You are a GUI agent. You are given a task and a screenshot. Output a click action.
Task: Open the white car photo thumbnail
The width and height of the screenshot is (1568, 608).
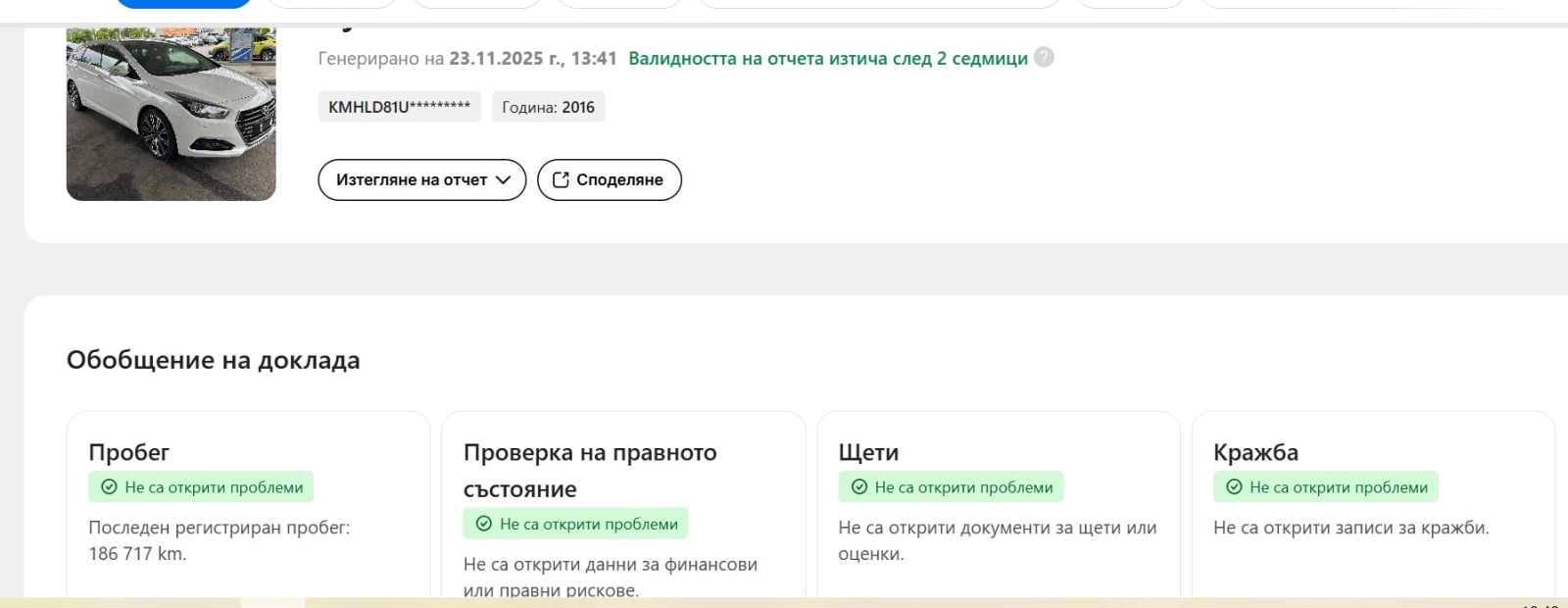coord(171,114)
